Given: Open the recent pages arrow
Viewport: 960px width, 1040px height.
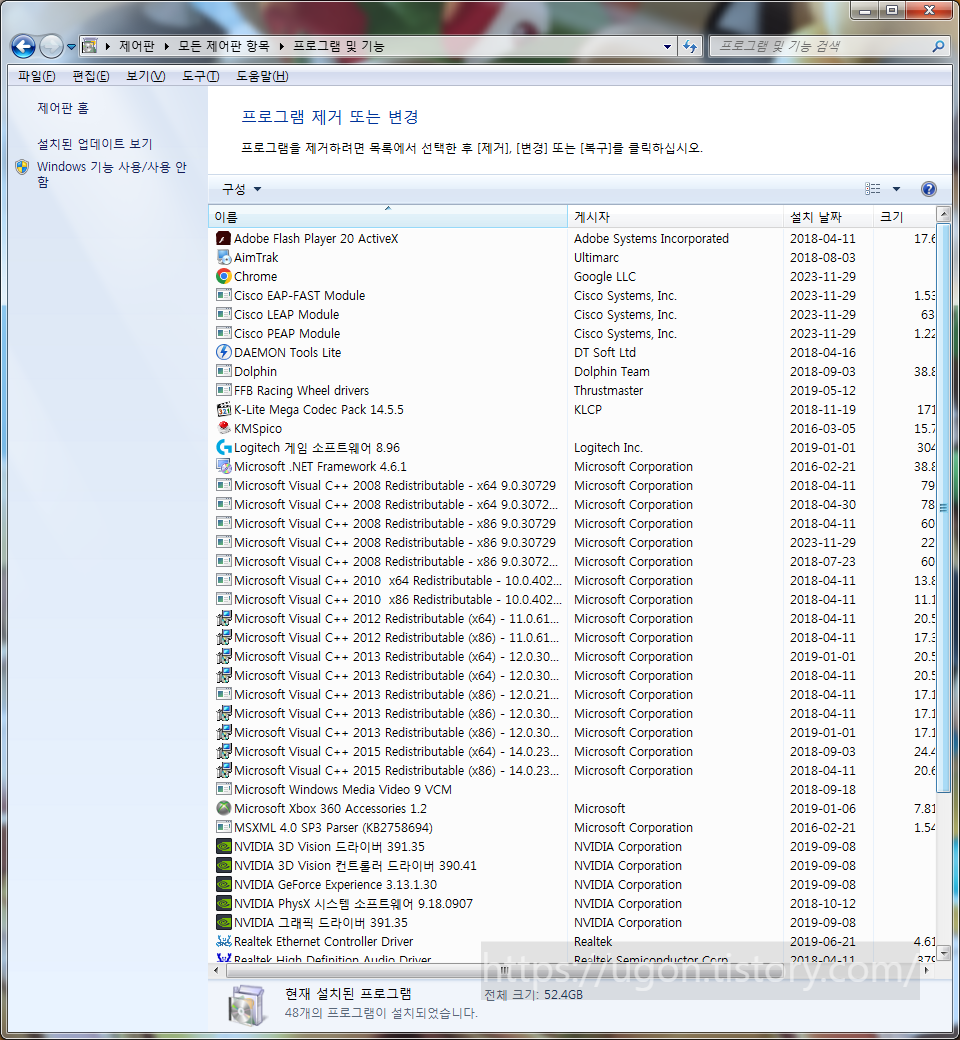Looking at the screenshot, I should tap(71, 46).
